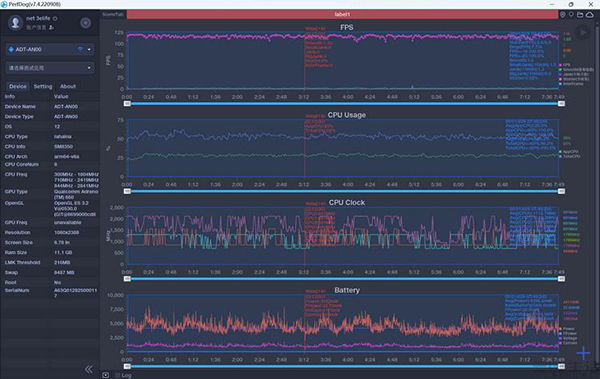600x379 pixels.
Task: Click the Battery chart title
Action: 347,290
